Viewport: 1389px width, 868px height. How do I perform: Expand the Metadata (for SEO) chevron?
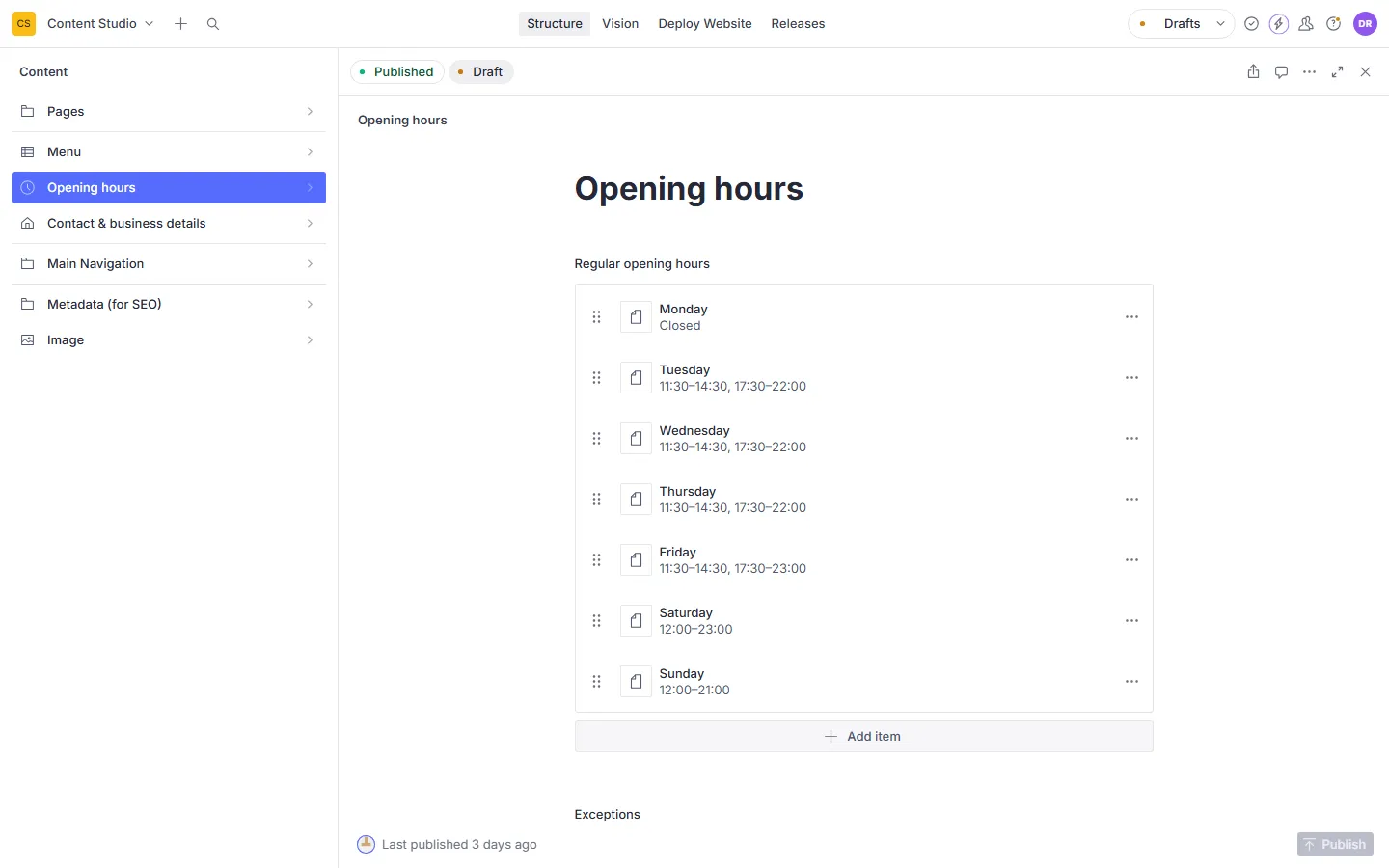tap(310, 305)
